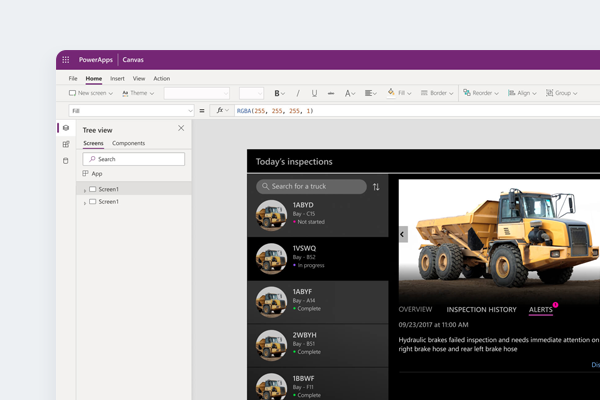Image resolution: width=600 pixels, height=400 pixels.
Task: Select the App tree item
Action: [x=92, y=173]
